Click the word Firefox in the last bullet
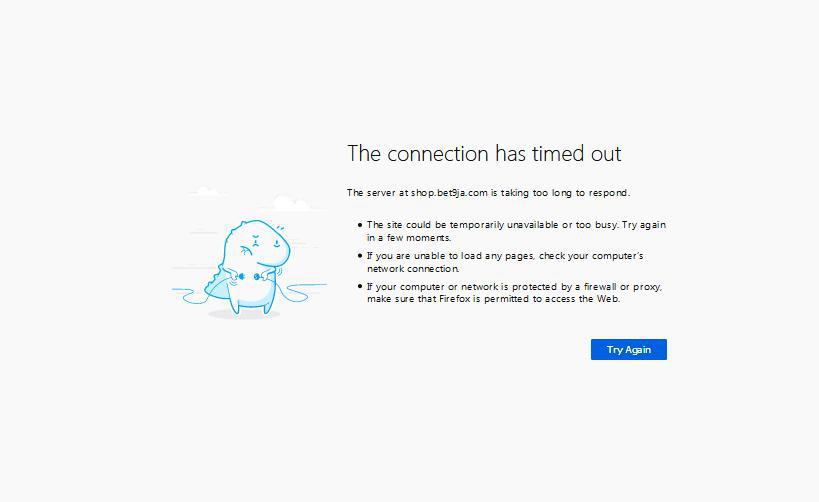819x502 pixels. click(455, 299)
